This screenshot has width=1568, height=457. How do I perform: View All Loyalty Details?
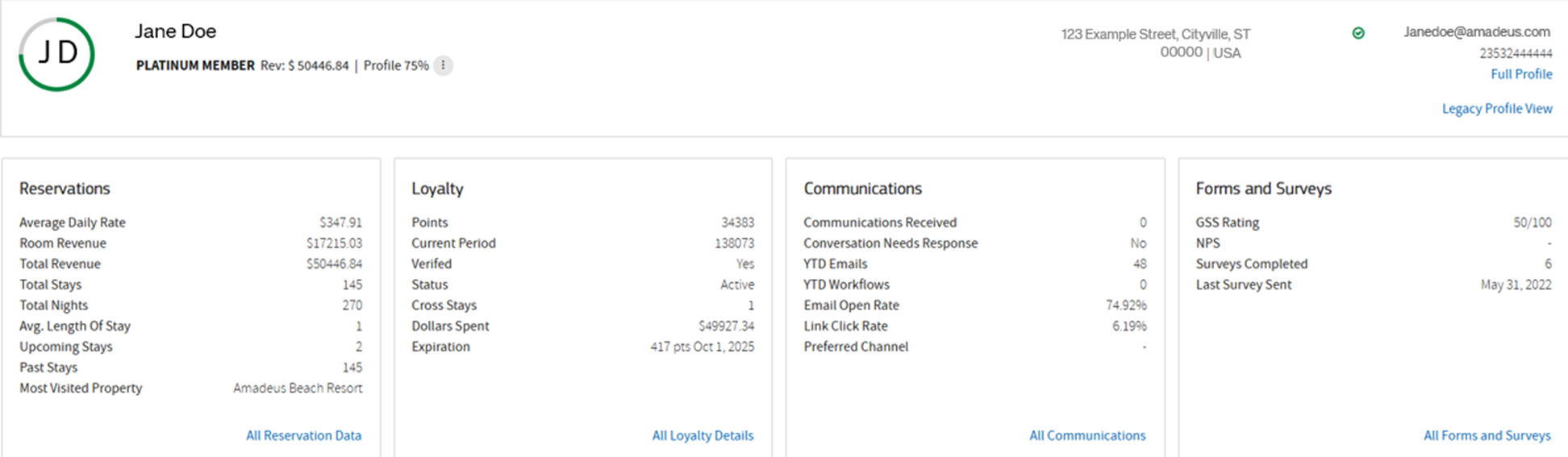tap(703, 435)
